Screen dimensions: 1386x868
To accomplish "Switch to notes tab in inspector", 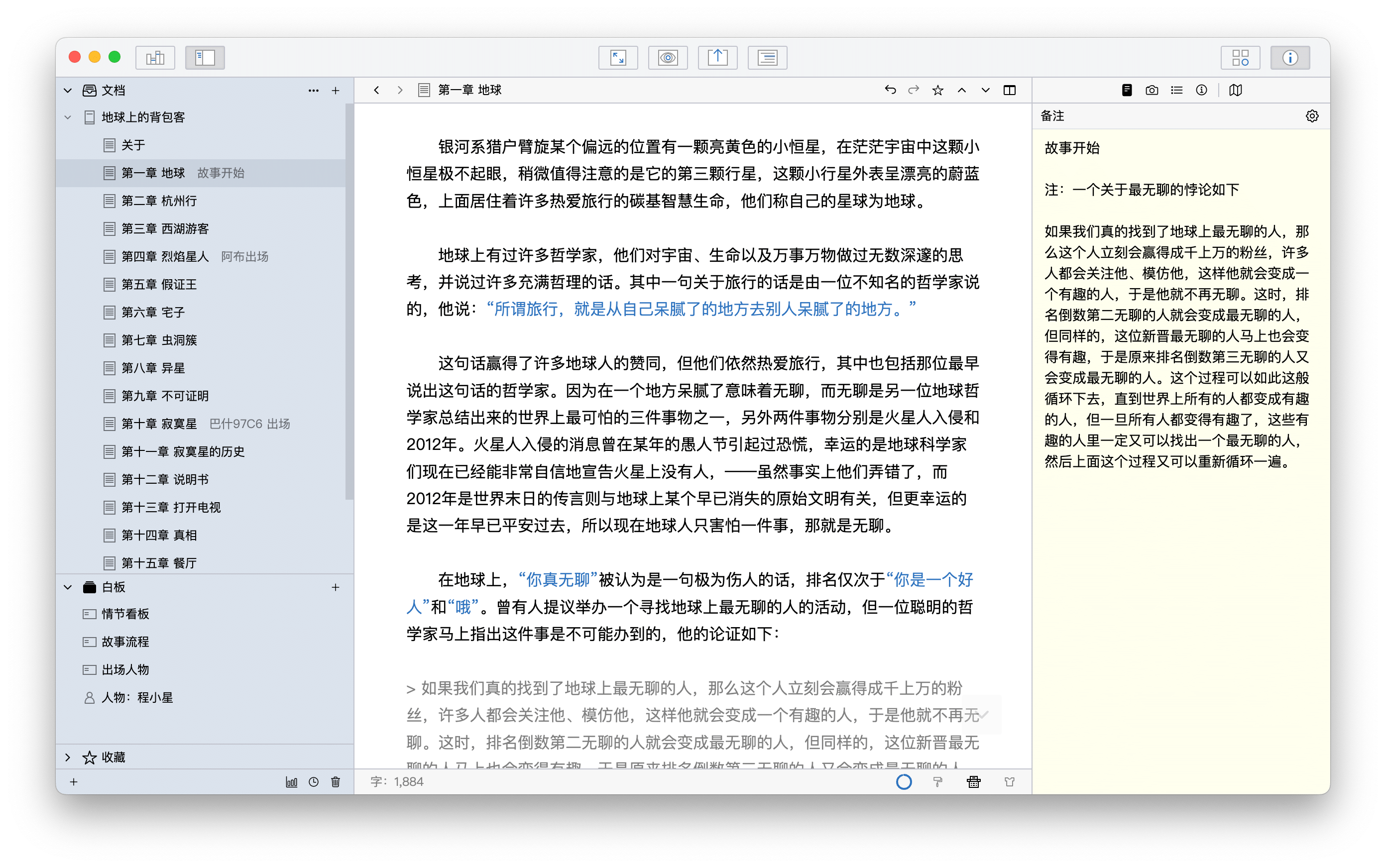I will (x=1127, y=90).
